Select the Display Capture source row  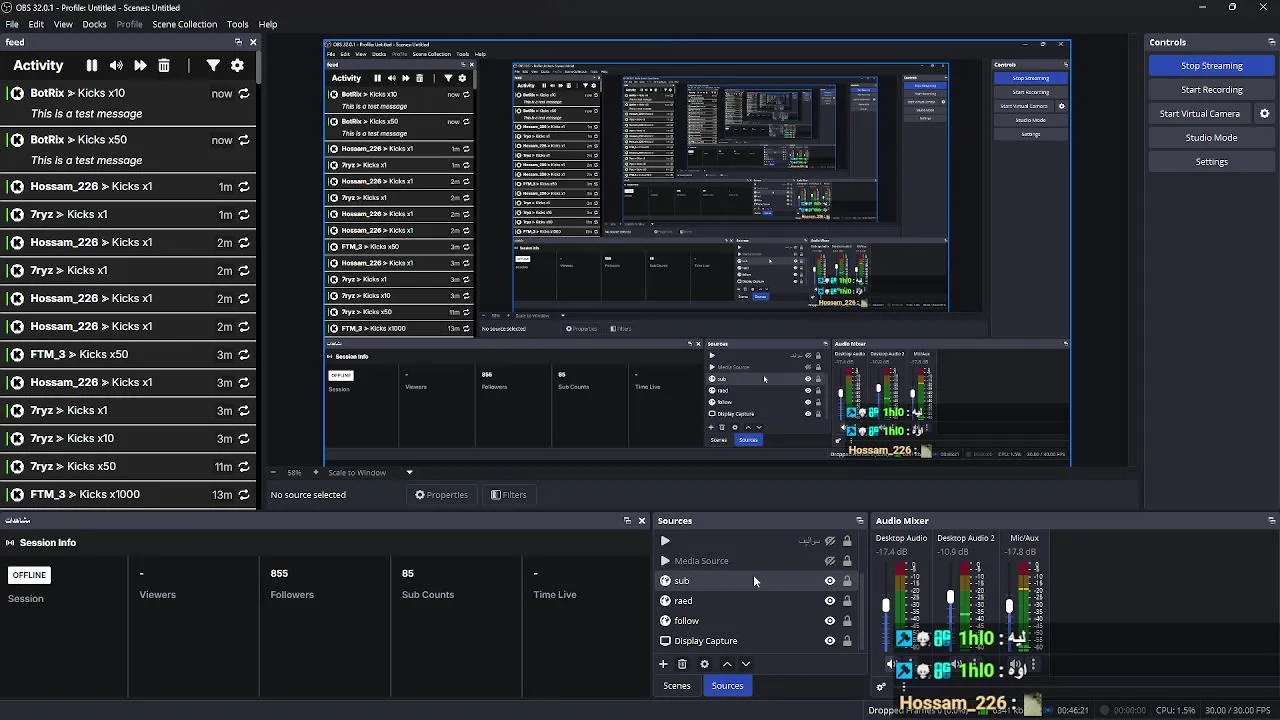pyautogui.click(x=756, y=641)
